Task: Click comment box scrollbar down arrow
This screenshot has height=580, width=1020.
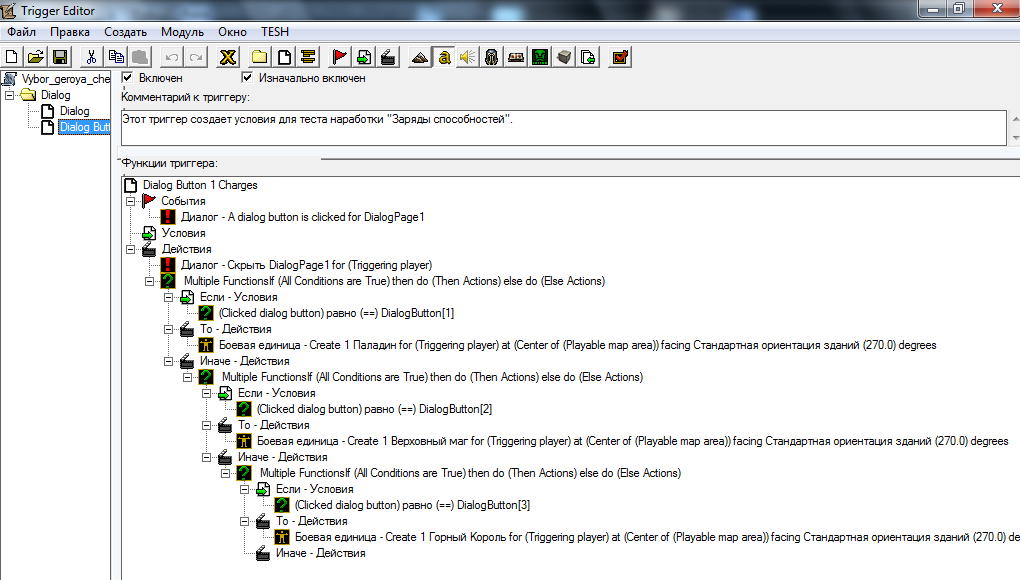Action: (1015, 138)
